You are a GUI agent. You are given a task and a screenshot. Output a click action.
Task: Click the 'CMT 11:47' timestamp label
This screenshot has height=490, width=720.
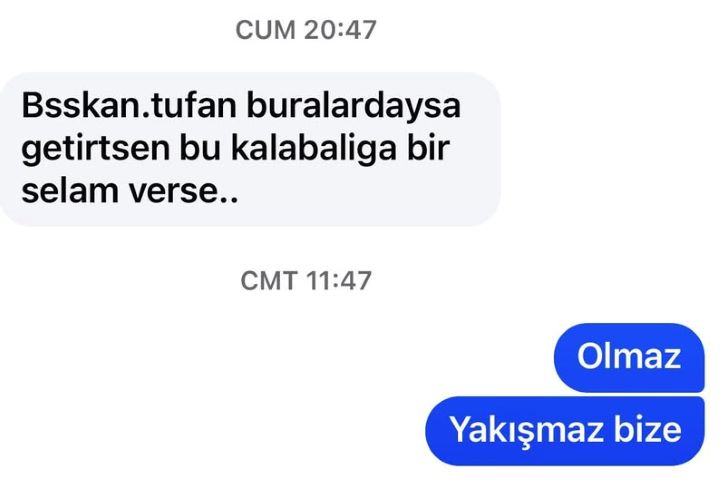tap(306, 281)
